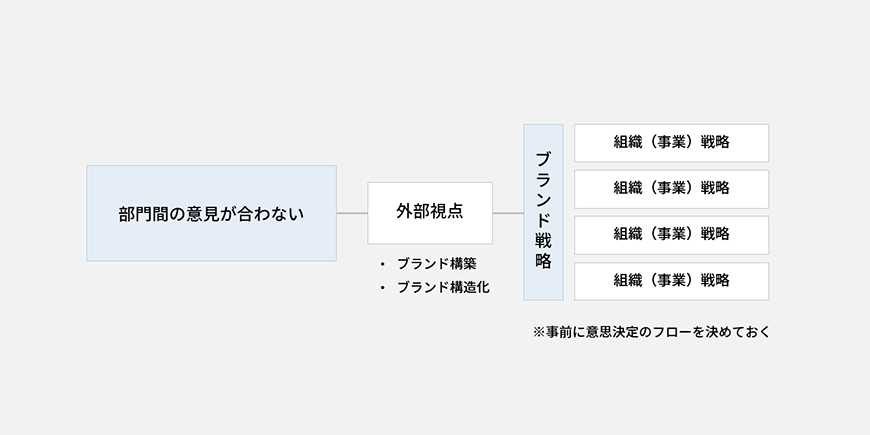The image size is (870, 435).
Task: Select the ブランド構造化 bullet text
Action: (x=443, y=287)
